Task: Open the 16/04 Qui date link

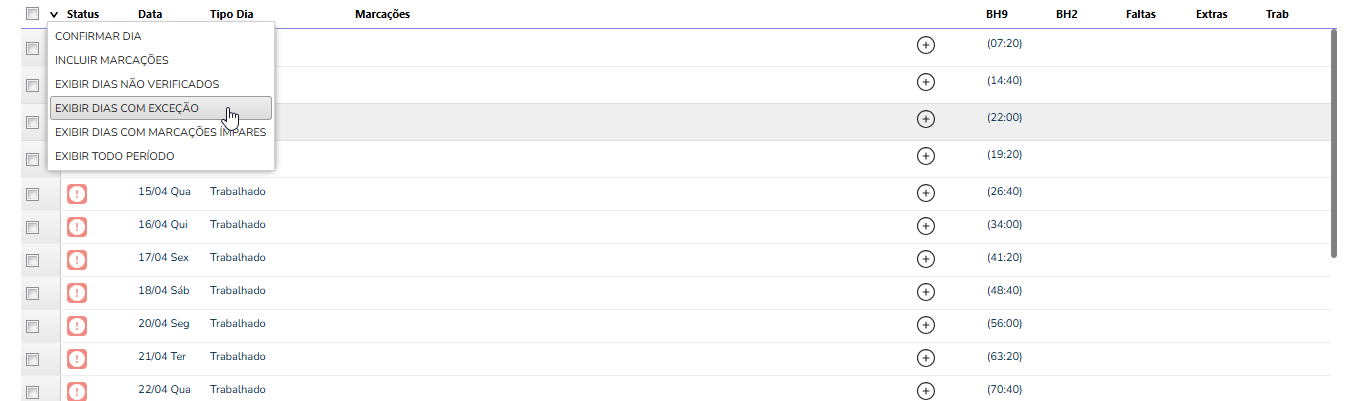Action: (x=163, y=225)
